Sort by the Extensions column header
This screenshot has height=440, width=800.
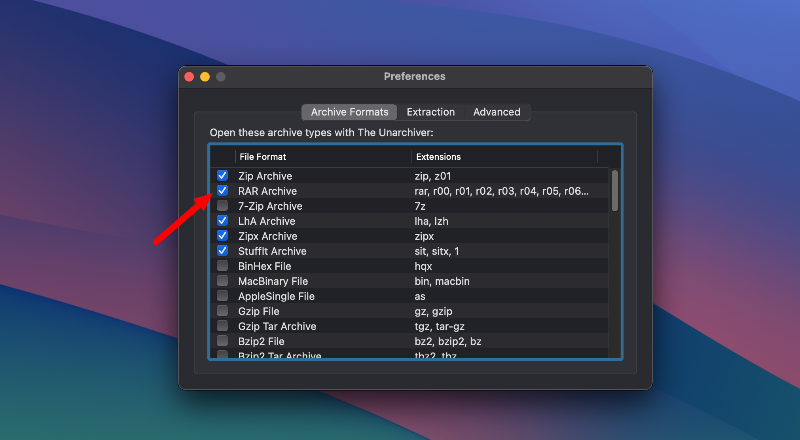click(x=504, y=157)
